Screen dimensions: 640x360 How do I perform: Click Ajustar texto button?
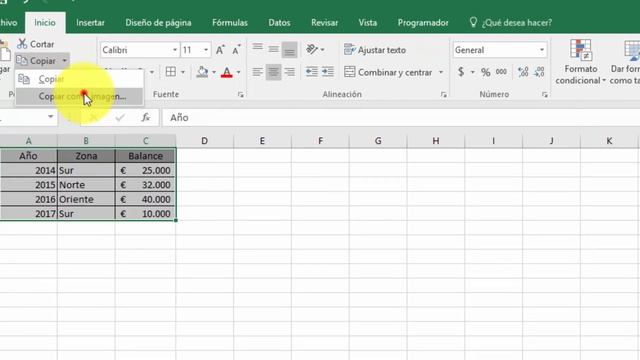375,50
